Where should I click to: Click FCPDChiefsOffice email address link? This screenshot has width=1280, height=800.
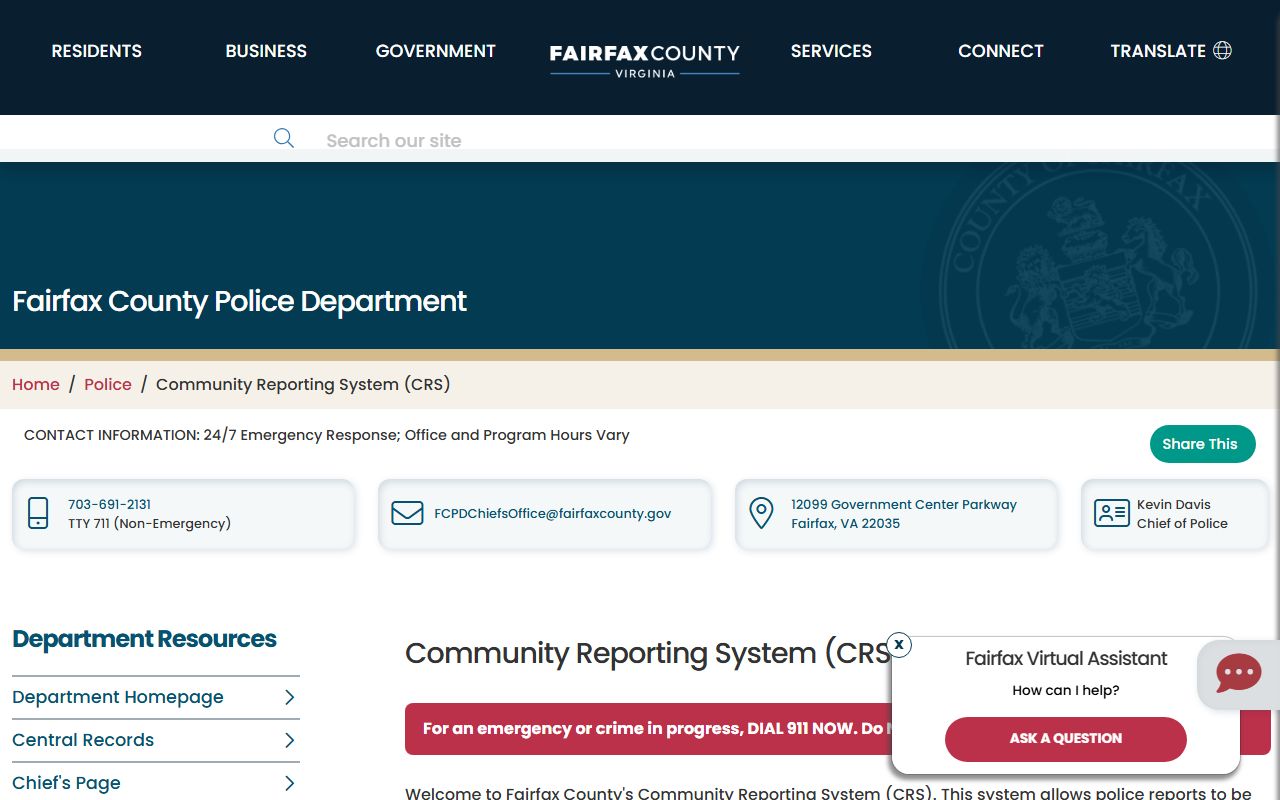click(x=553, y=513)
